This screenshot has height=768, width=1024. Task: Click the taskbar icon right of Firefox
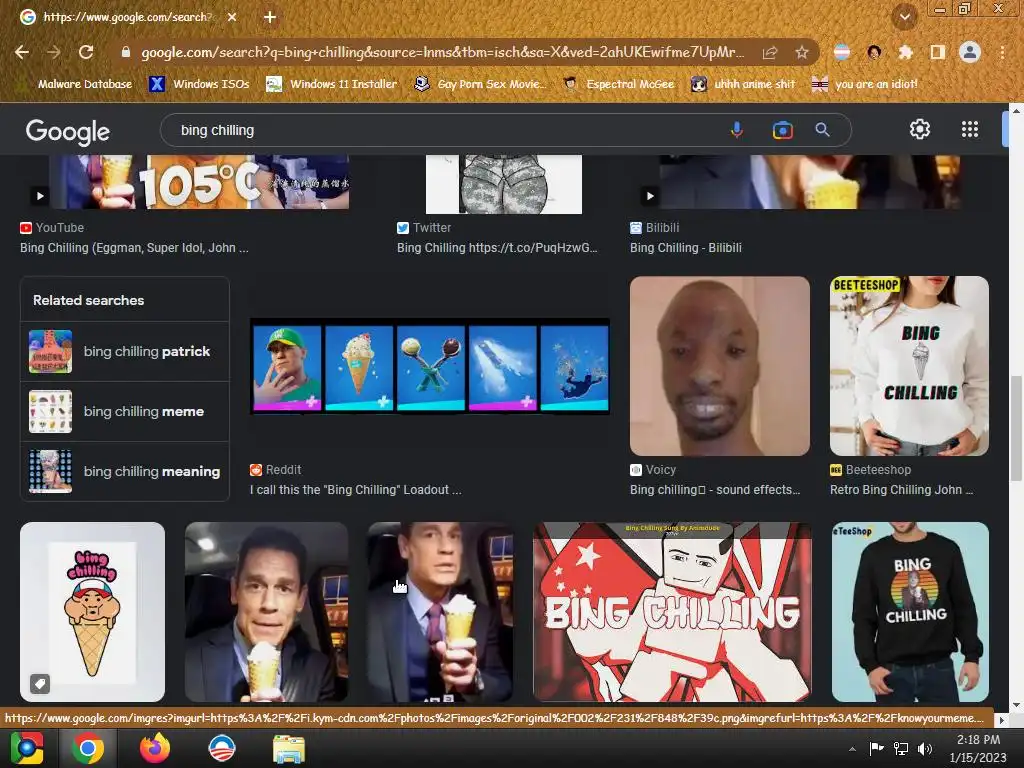click(x=221, y=748)
